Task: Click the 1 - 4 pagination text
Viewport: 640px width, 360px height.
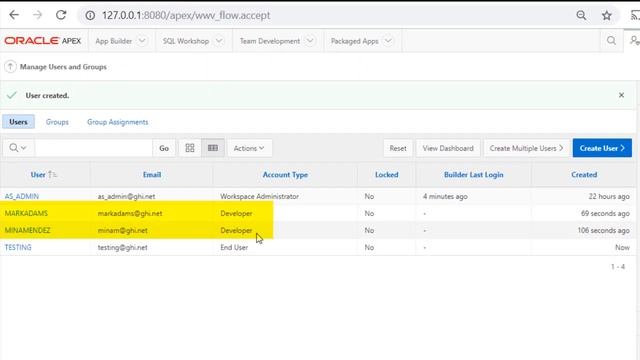Action: pos(618,267)
